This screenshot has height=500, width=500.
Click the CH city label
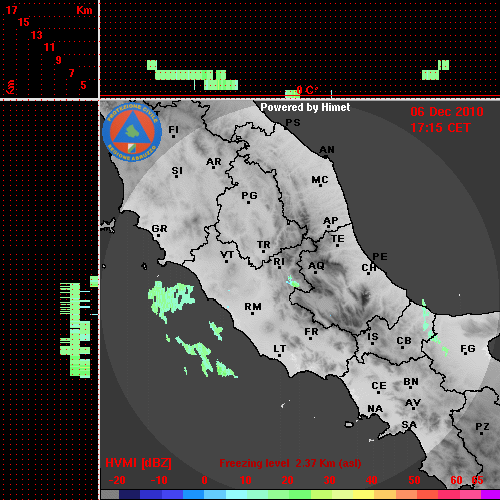(x=369, y=268)
